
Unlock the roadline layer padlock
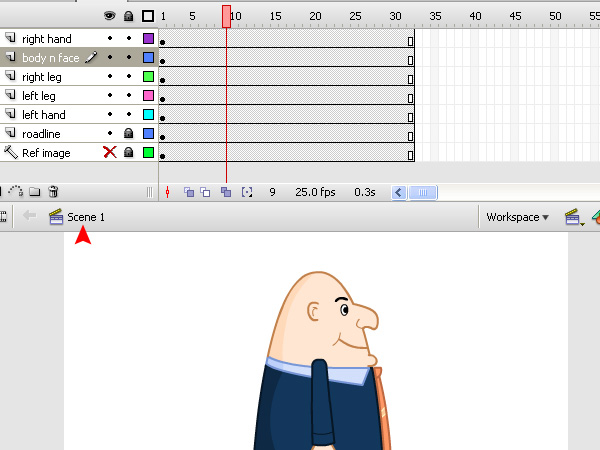tap(129, 133)
